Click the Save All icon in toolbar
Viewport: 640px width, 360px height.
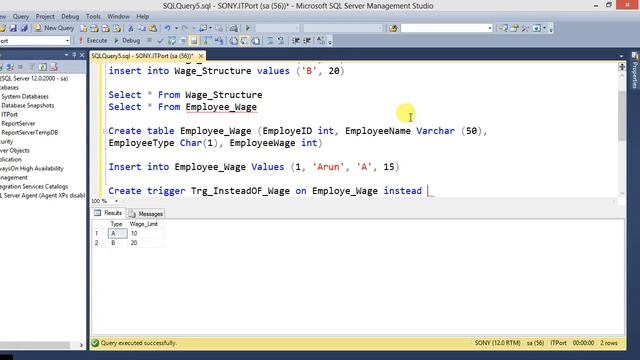(24, 28)
